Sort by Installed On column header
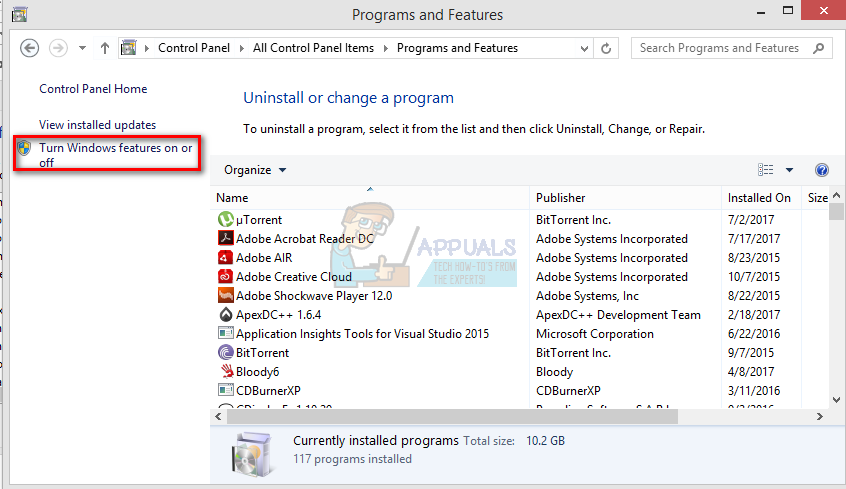 click(x=761, y=198)
